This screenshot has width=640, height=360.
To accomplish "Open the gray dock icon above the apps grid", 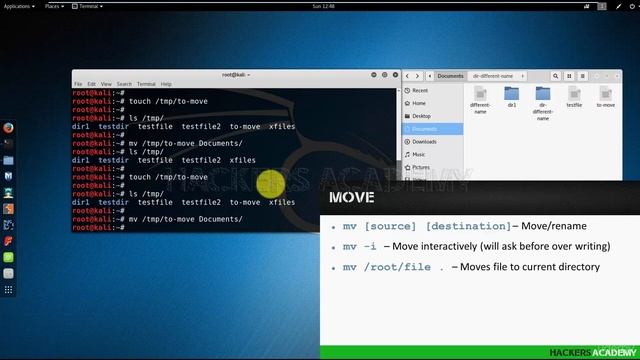I will point(8,273).
